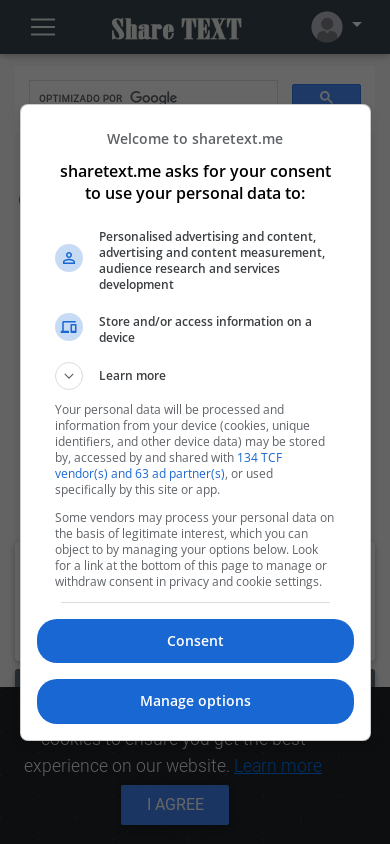Click the blue magnifier search button
Viewport: 390px width, 844px height.
pos(326,95)
